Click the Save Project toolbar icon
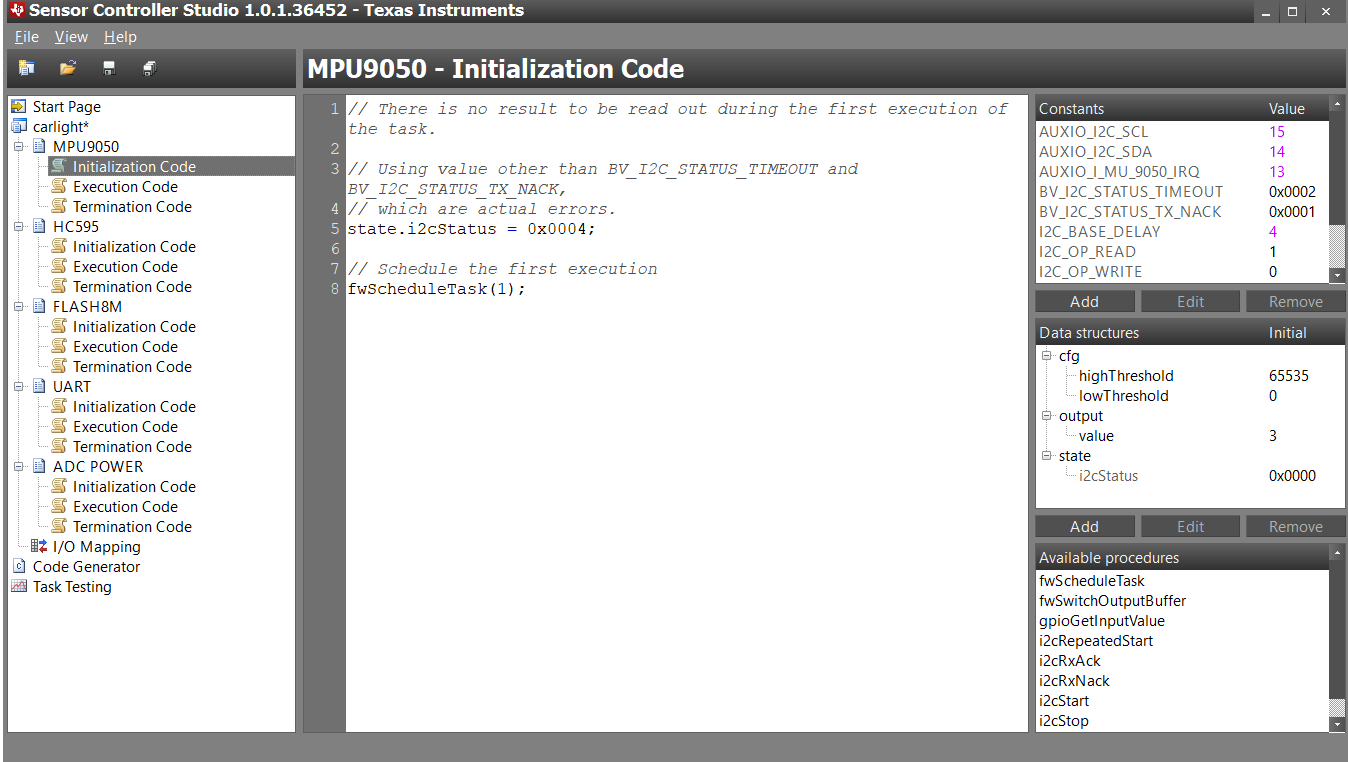 click(x=109, y=68)
